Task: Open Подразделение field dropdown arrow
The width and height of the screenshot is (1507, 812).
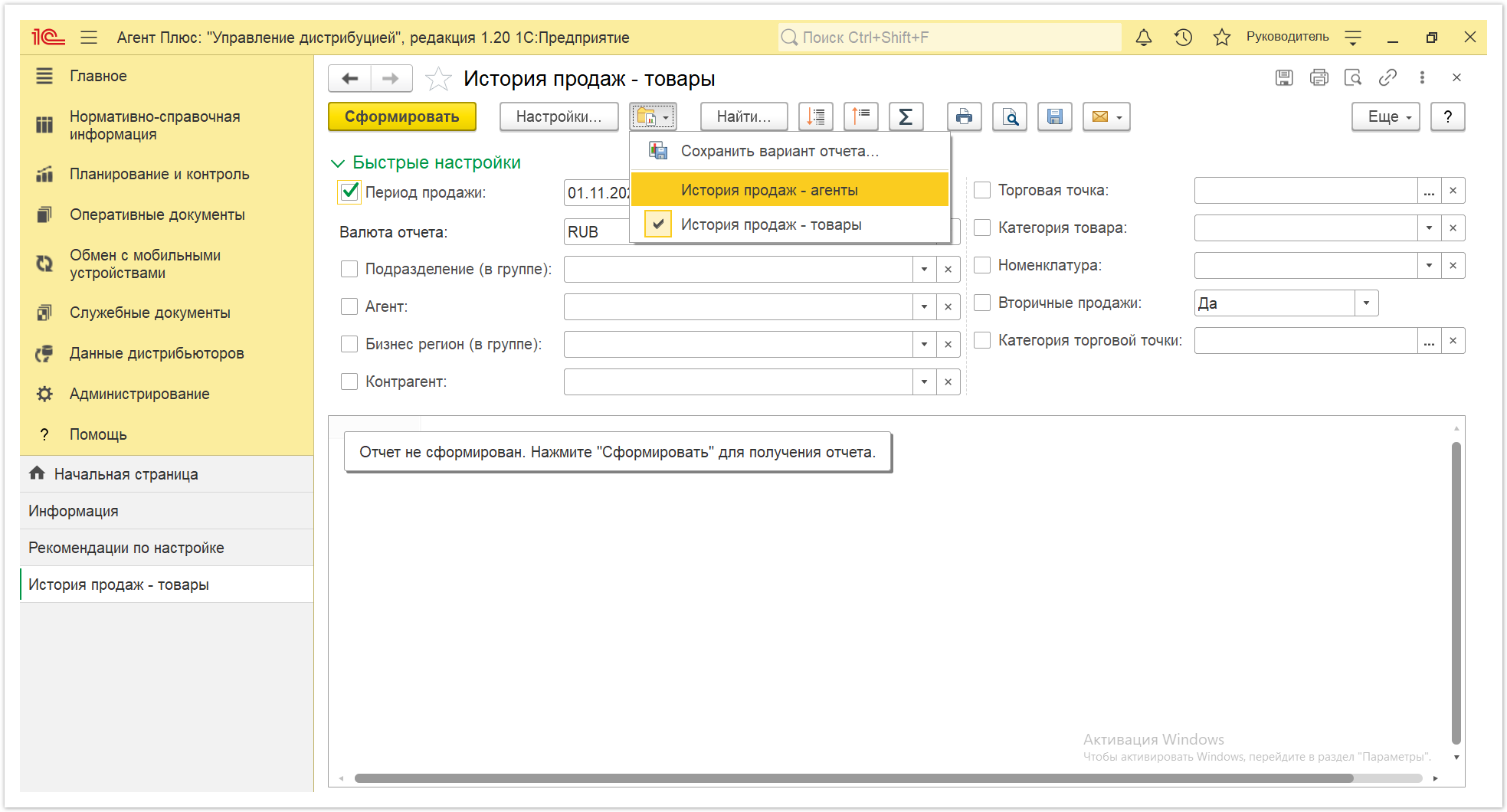Action: (x=924, y=269)
